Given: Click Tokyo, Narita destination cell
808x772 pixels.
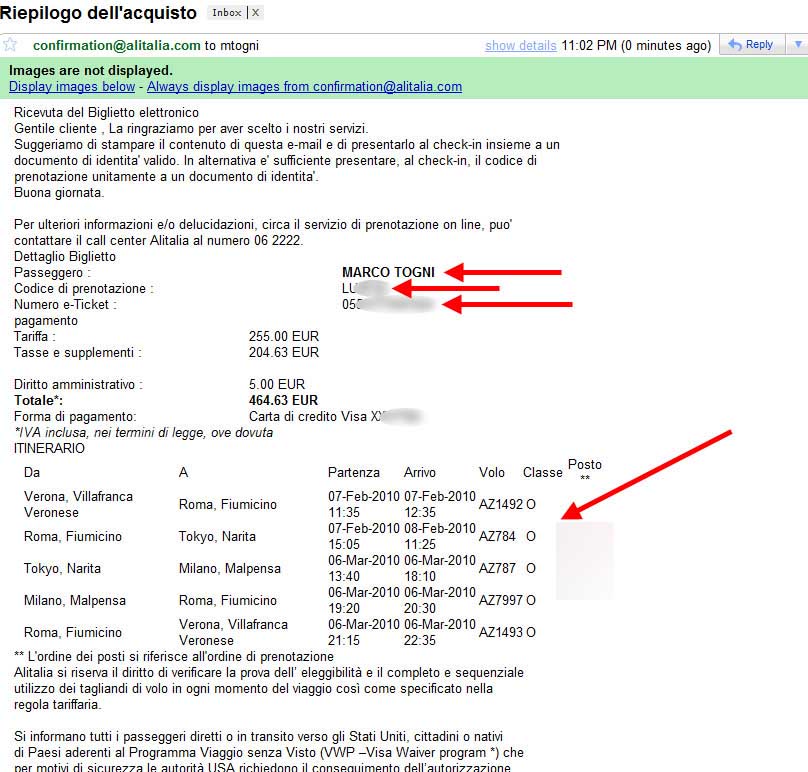Looking at the screenshot, I should pos(217,536).
